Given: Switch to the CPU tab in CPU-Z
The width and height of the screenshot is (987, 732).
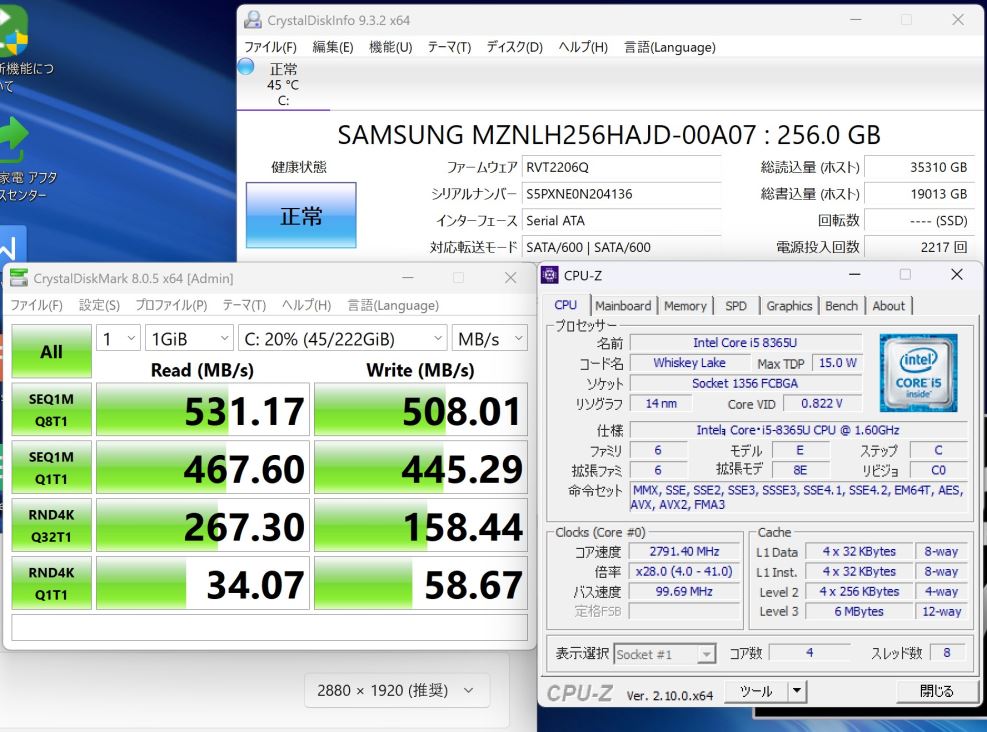Looking at the screenshot, I should point(565,305).
